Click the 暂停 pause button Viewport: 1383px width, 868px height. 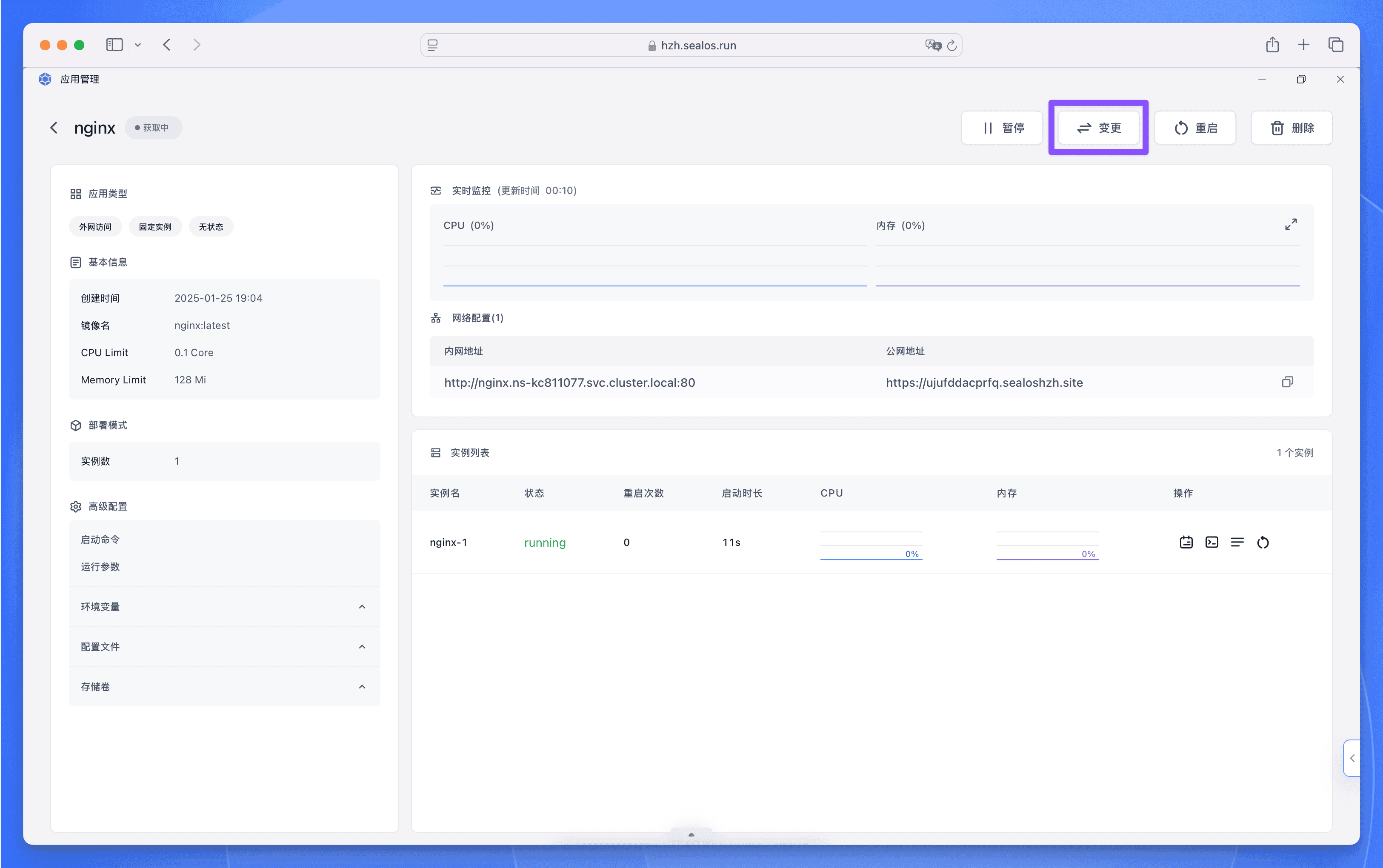1002,128
